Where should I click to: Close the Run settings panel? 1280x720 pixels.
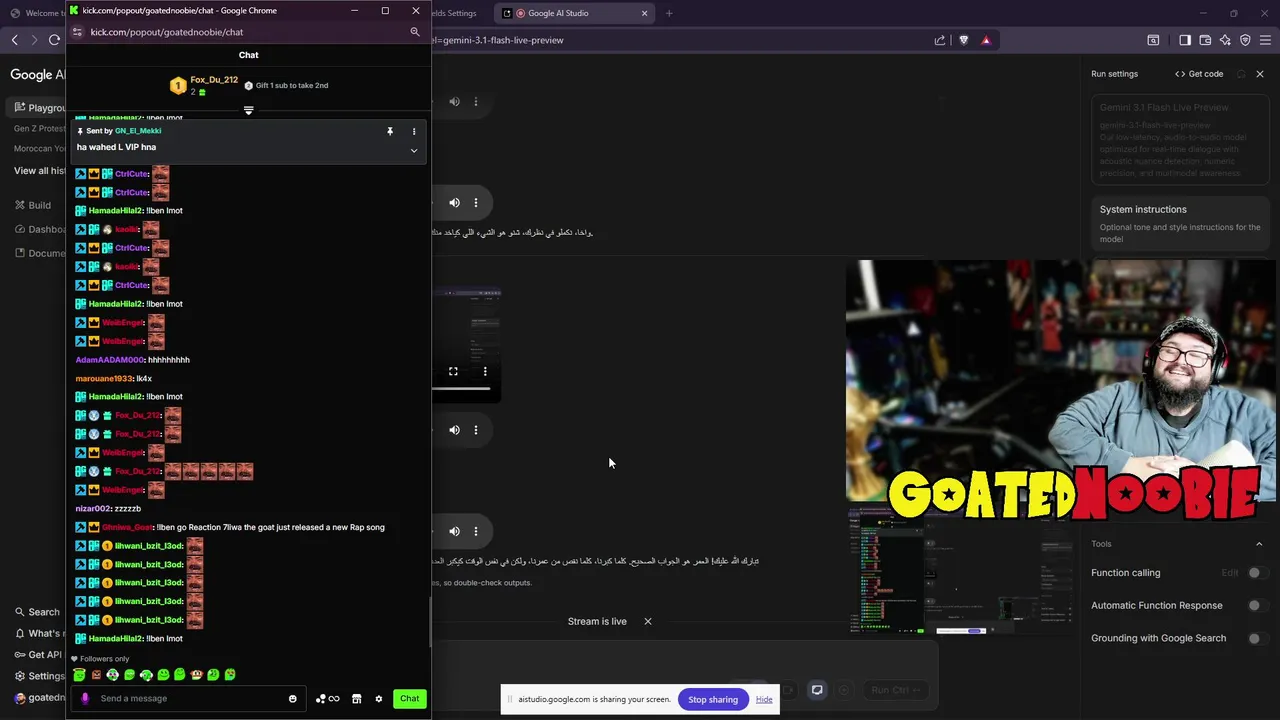pos(1260,74)
